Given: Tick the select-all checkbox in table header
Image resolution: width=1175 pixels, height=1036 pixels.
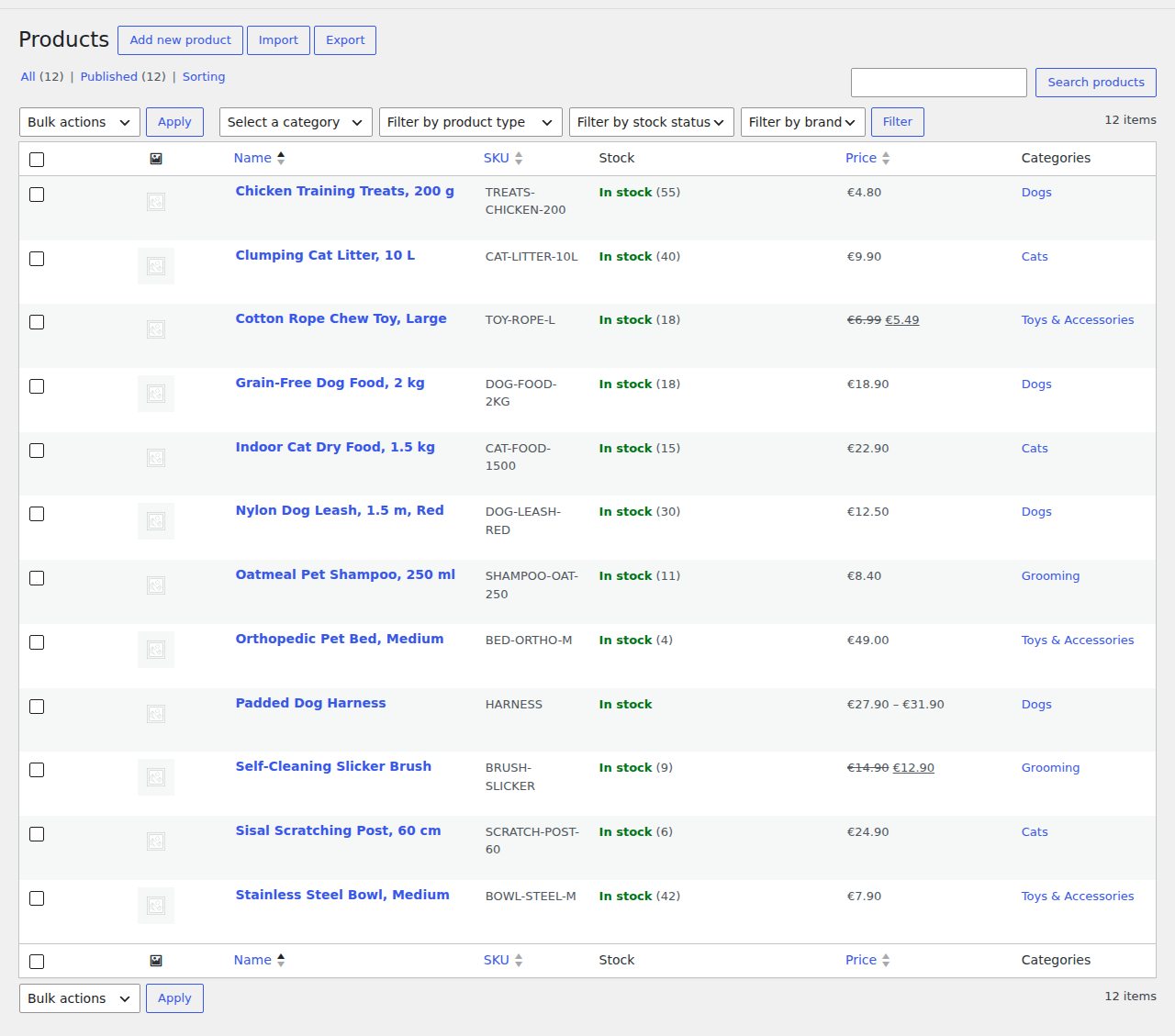Looking at the screenshot, I should [37, 160].
